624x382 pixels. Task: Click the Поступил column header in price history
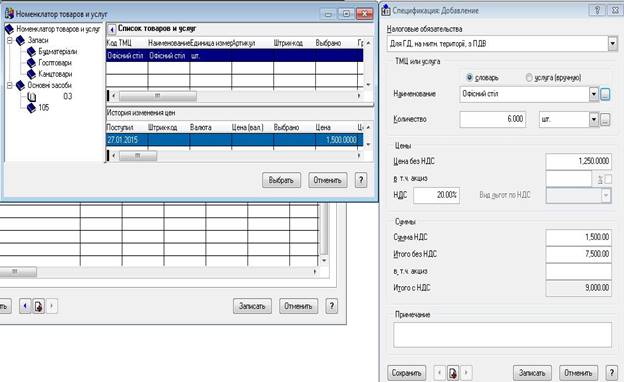(x=127, y=128)
